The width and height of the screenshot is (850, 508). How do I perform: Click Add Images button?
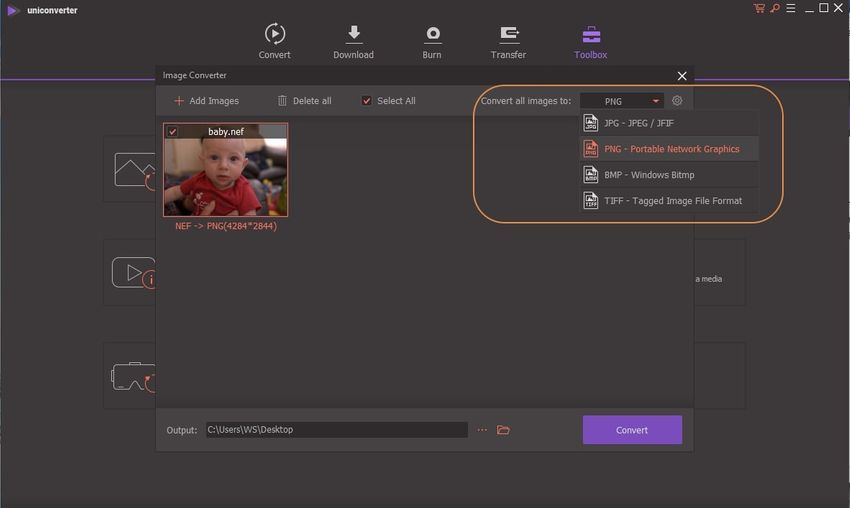pos(206,101)
